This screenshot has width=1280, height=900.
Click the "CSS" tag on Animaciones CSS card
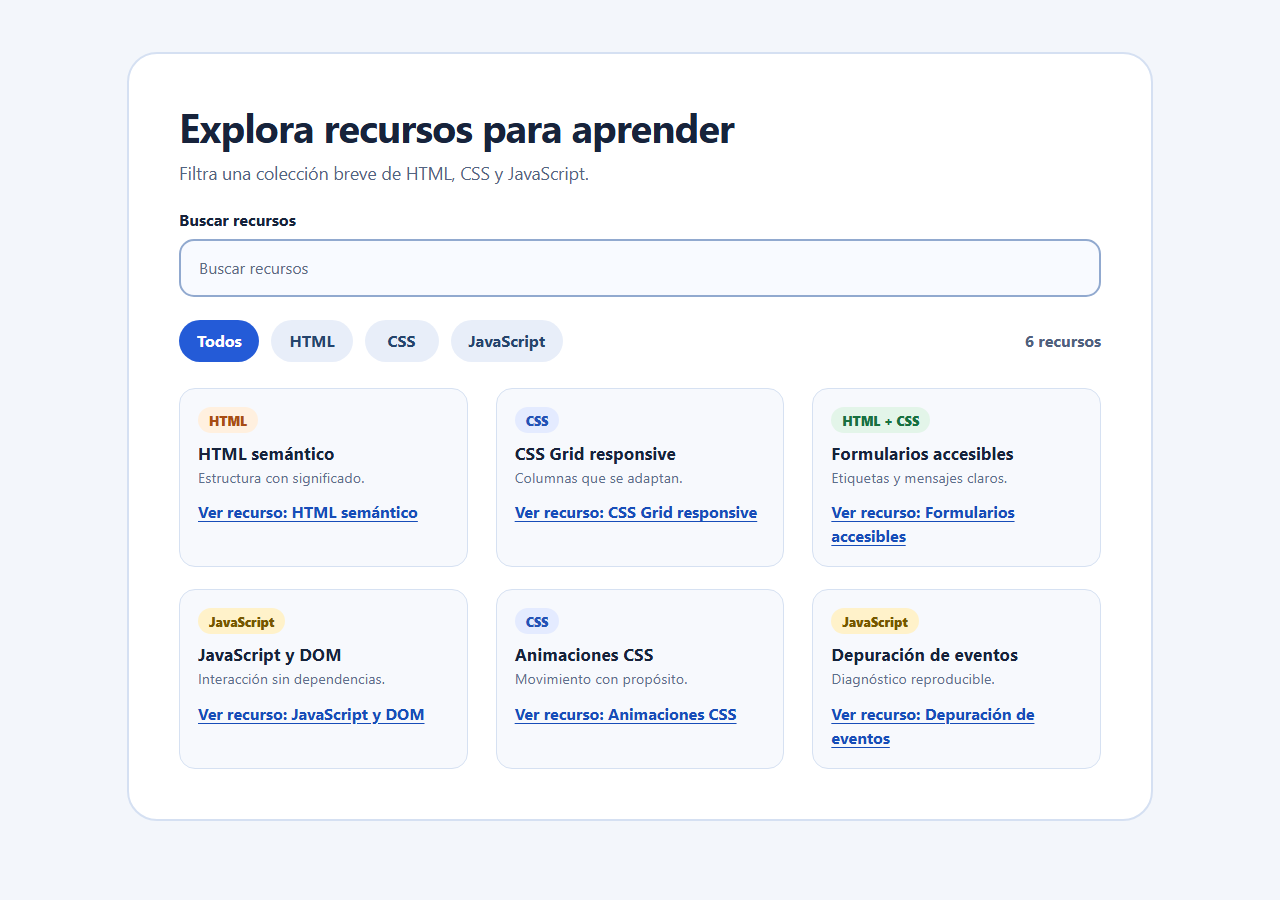click(x=537, y=622)
